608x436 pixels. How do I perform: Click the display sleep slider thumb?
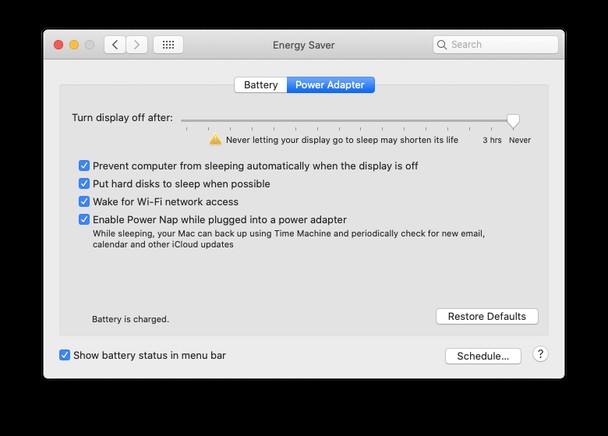point(513,121)
